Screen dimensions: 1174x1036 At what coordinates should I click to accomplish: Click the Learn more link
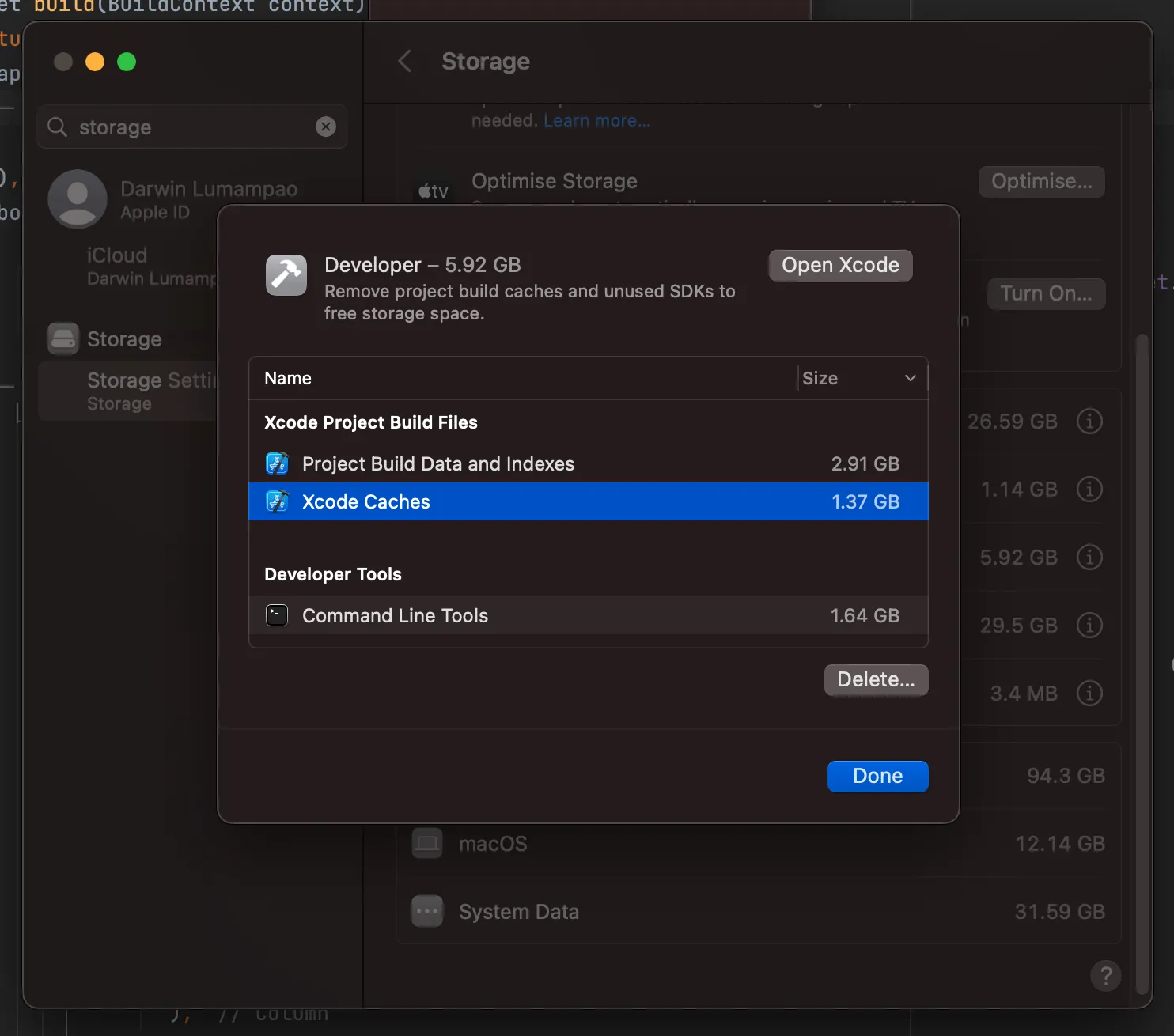[x=596, y=120]
